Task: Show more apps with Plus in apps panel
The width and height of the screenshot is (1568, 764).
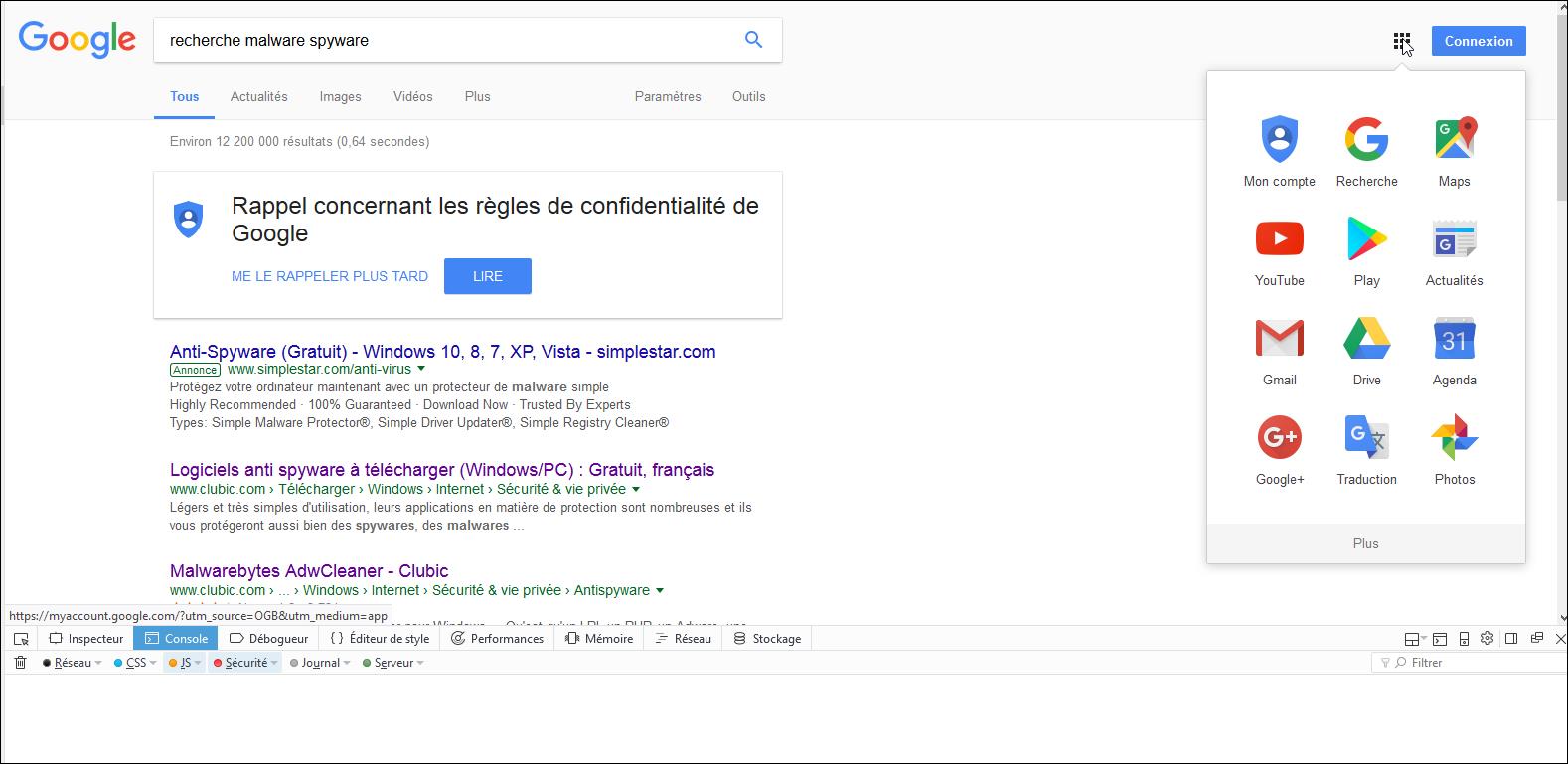Action: coord(1366,543)
